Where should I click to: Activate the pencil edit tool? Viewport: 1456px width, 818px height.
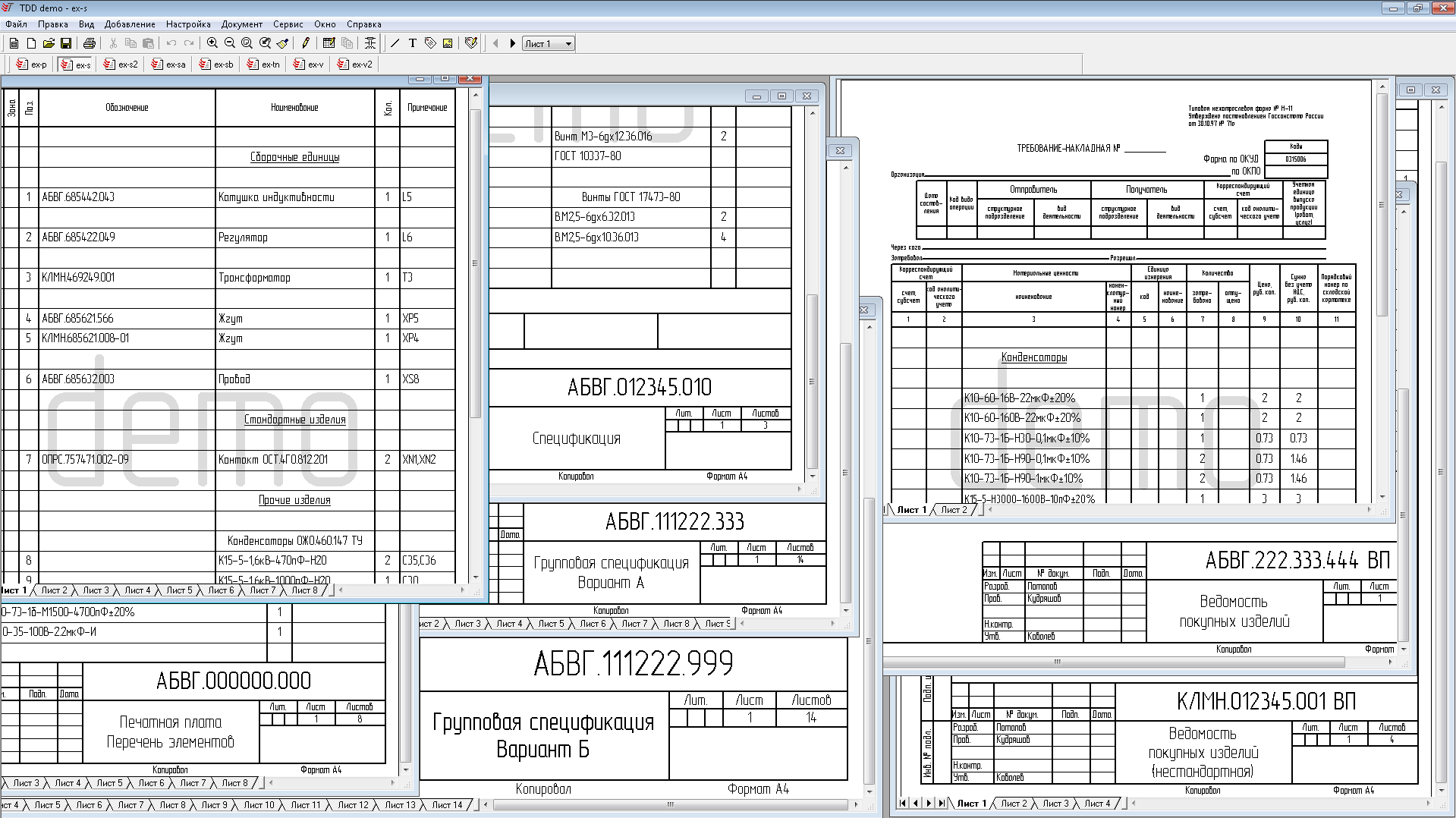coord(306,43)
